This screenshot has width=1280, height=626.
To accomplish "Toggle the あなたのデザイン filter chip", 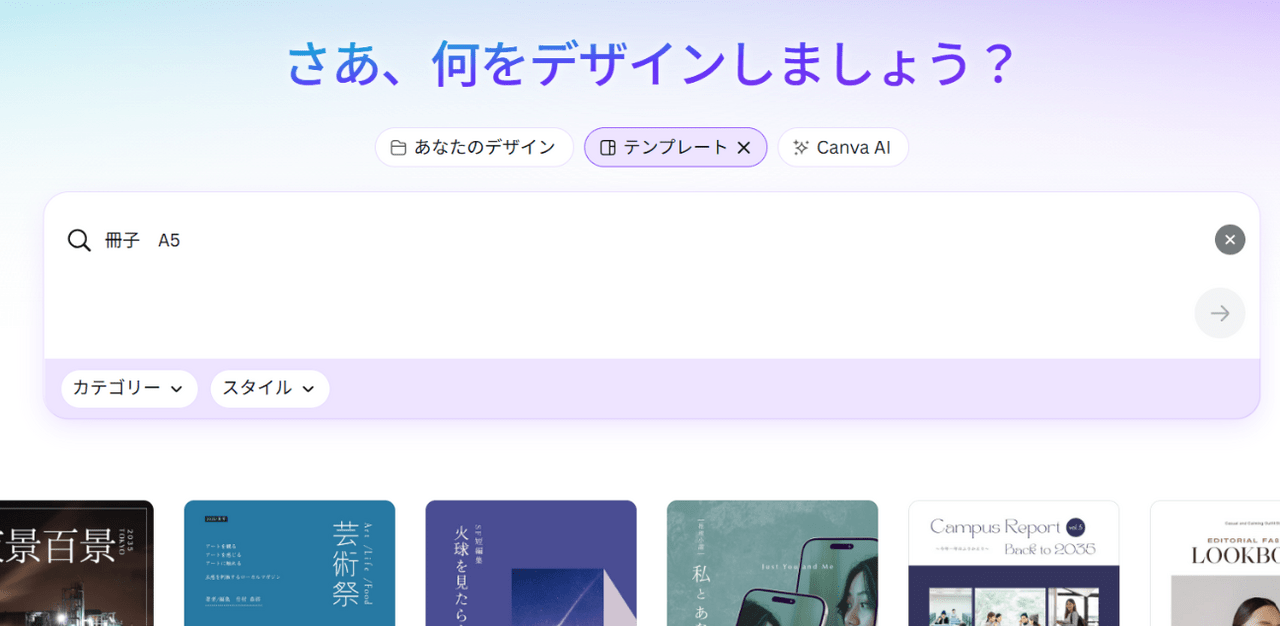I will [x=473, y=147].
